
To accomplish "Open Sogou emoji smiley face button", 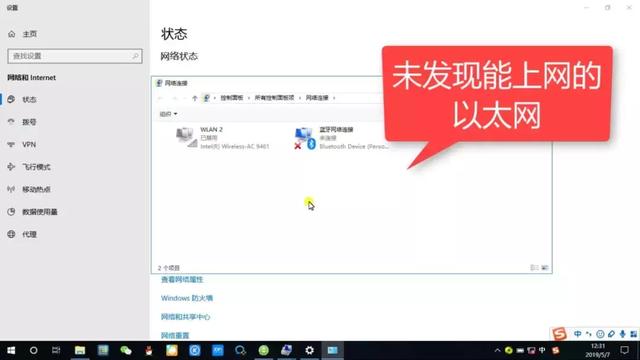I will coord(600,334).
